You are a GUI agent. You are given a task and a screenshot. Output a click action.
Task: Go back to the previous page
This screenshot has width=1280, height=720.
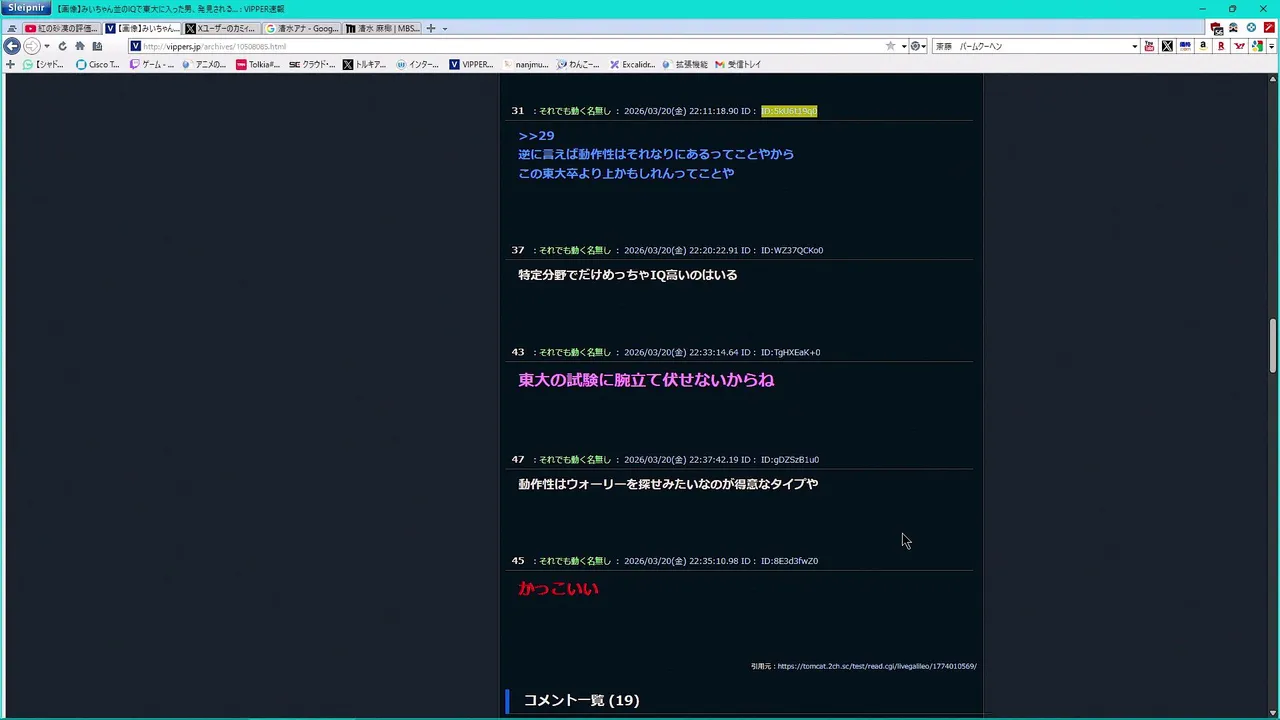point(12,46)
